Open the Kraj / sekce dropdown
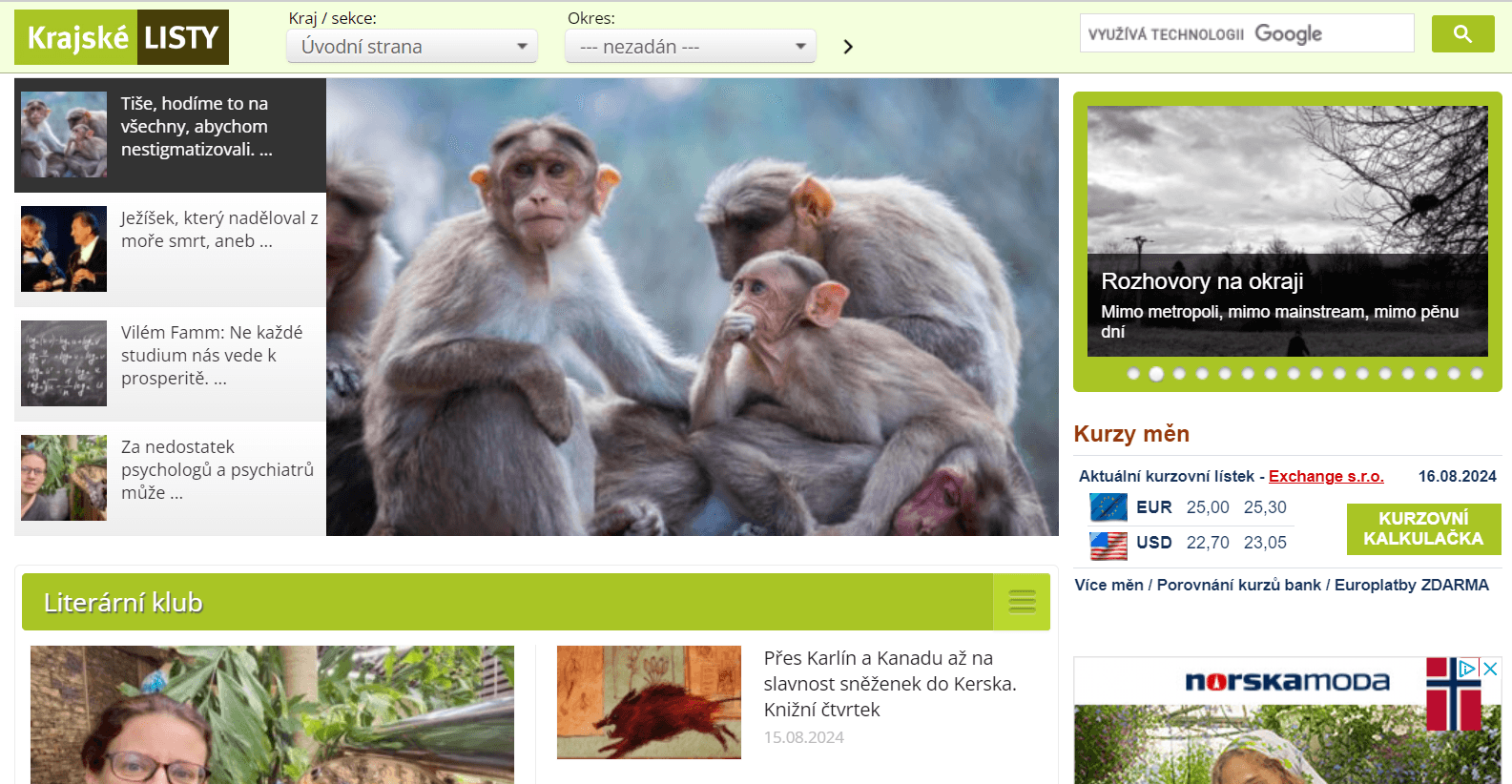 tap(412, 47)
